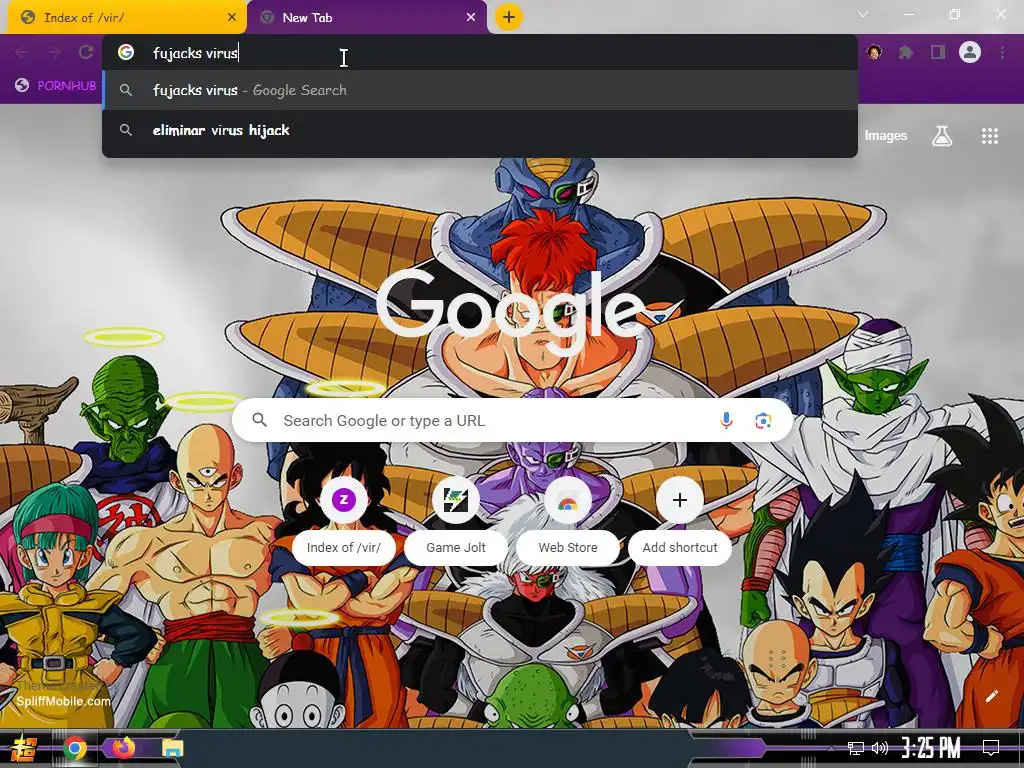Open File Explorer from the taskbar
Image resolution: width=1024 pixels, height=768 pixels.
point(172,748)
